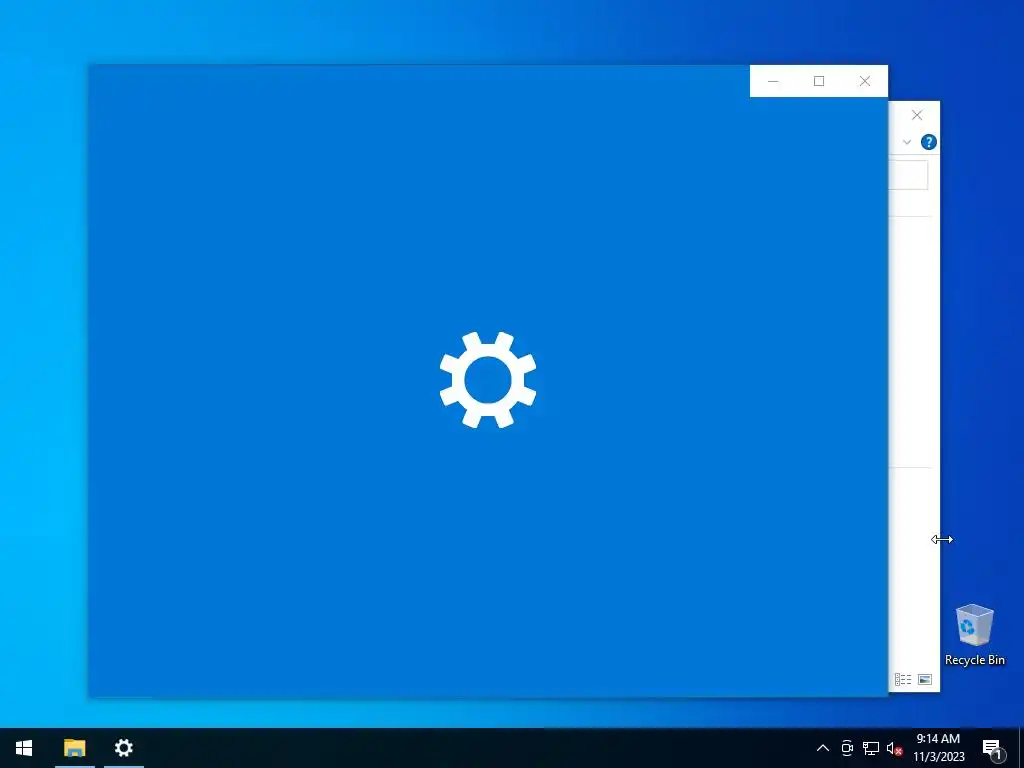The image size is (1024, 768).
Task: Maximize the Settings window
Action: tap(819, 81)
